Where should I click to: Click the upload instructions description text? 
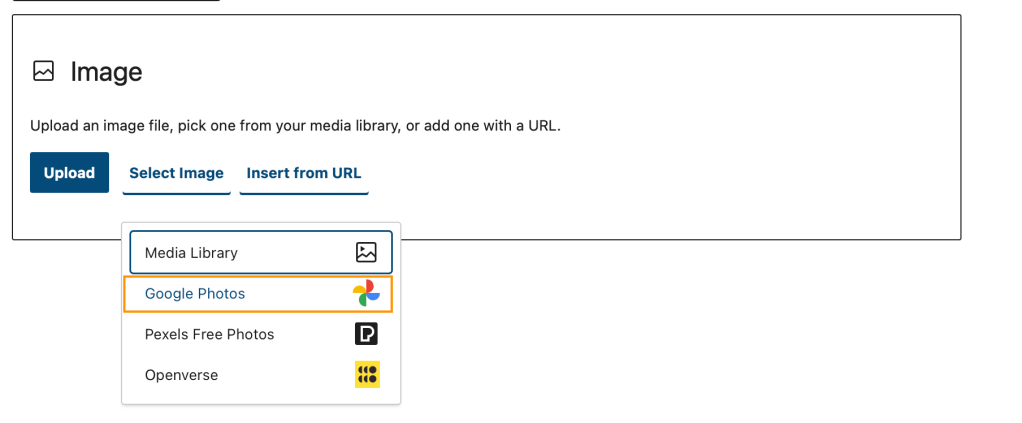pyautogui.click(x=295, y=126)
